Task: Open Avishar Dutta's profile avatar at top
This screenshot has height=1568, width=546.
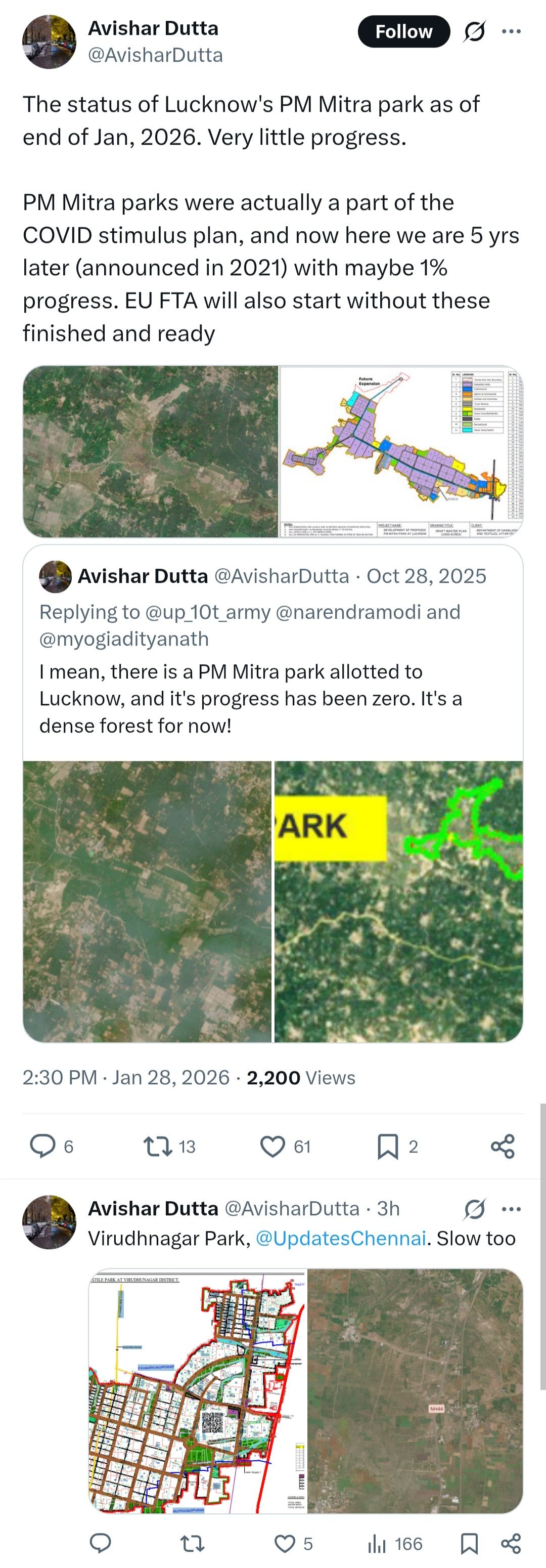Action: [49, 41]
